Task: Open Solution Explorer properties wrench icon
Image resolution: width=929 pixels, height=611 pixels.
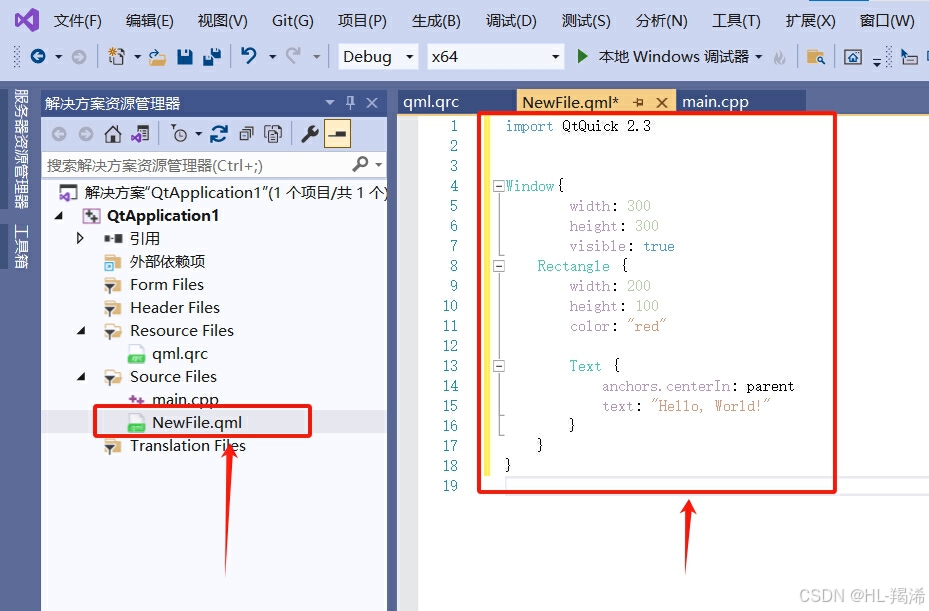Action: [x=312, y=133]
